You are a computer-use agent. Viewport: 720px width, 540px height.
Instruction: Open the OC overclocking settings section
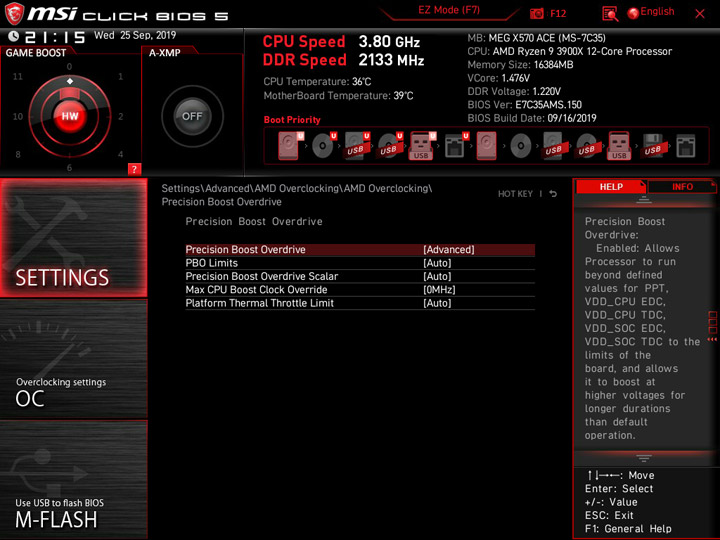tap(73, 359)
